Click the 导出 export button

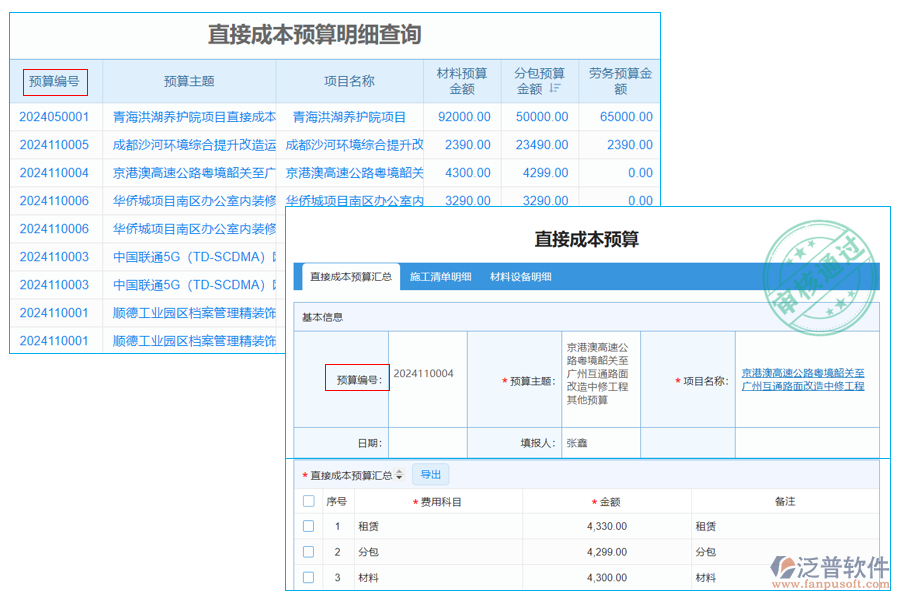tap(431, 474)
